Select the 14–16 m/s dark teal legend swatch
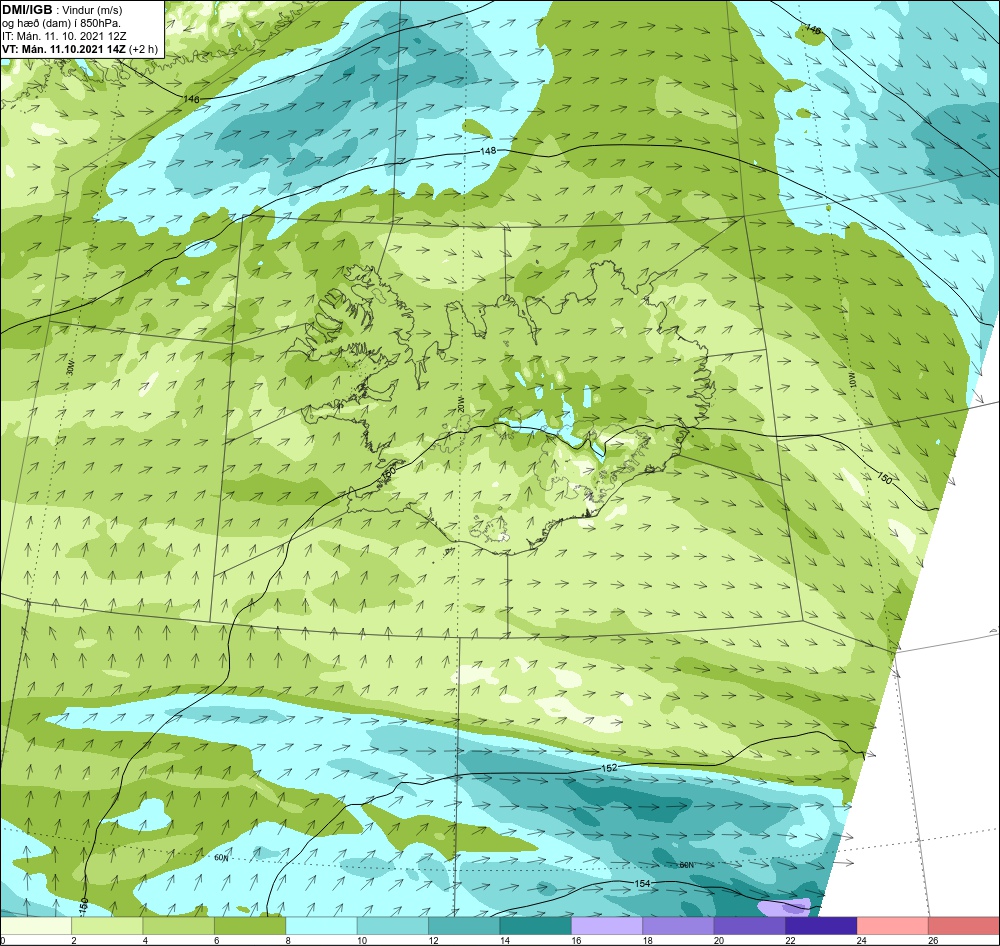This screenshot has width=1000, height=946. [536, 926]
